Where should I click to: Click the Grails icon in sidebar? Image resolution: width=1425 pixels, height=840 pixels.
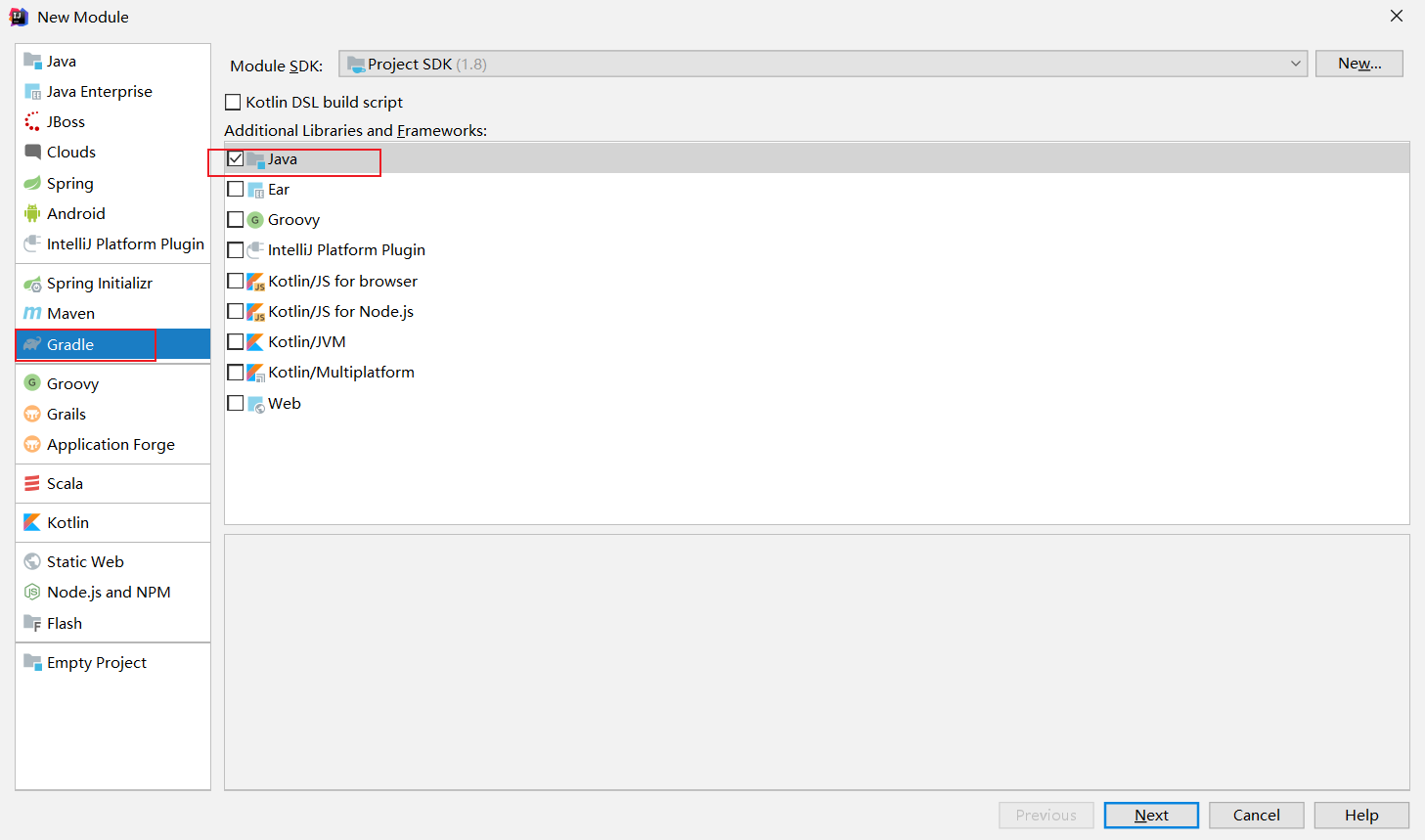pyautogui.click(x=32, y=414)
